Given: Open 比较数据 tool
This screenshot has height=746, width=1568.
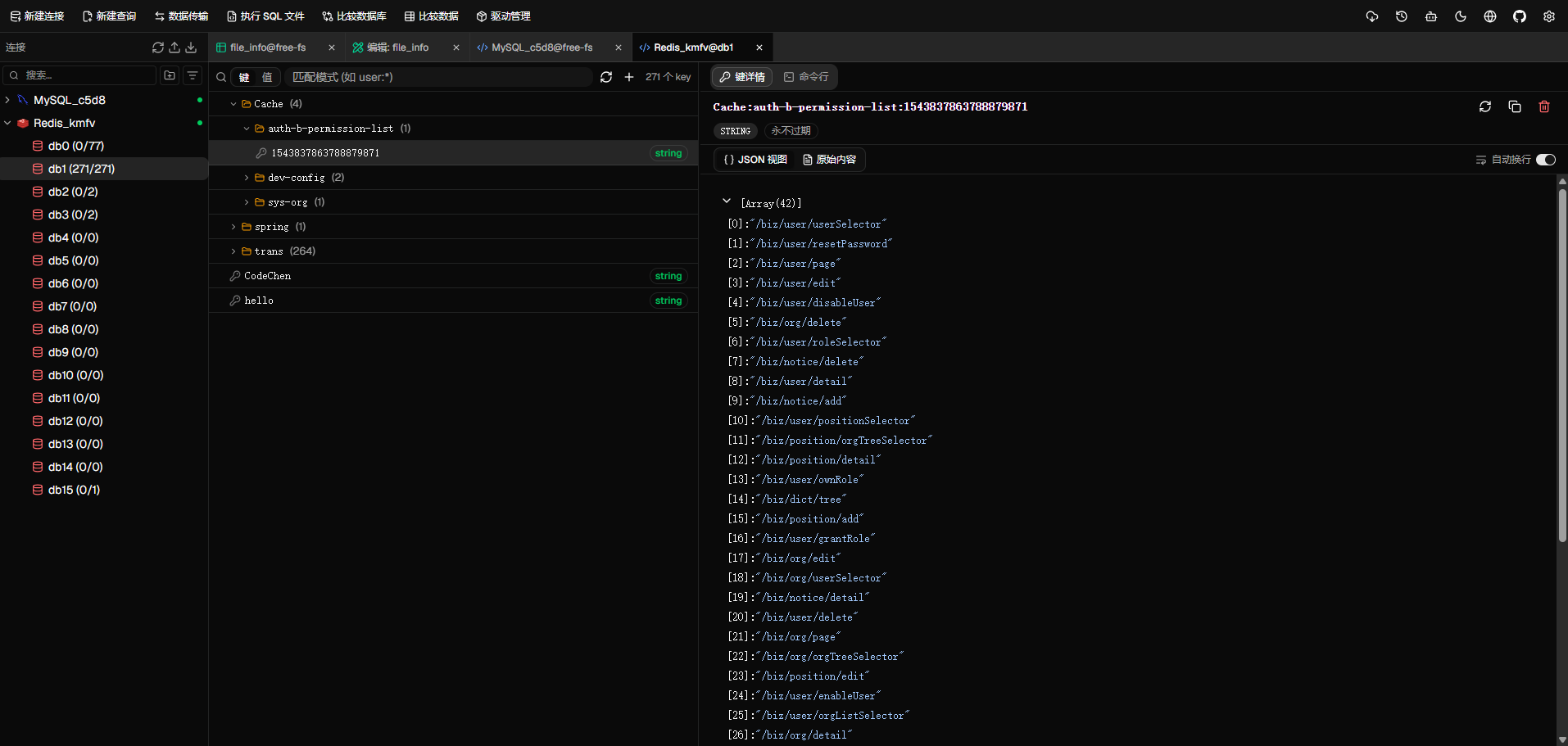Looking at the screenshot, I should pyautogui.click(x=431, y=16).
